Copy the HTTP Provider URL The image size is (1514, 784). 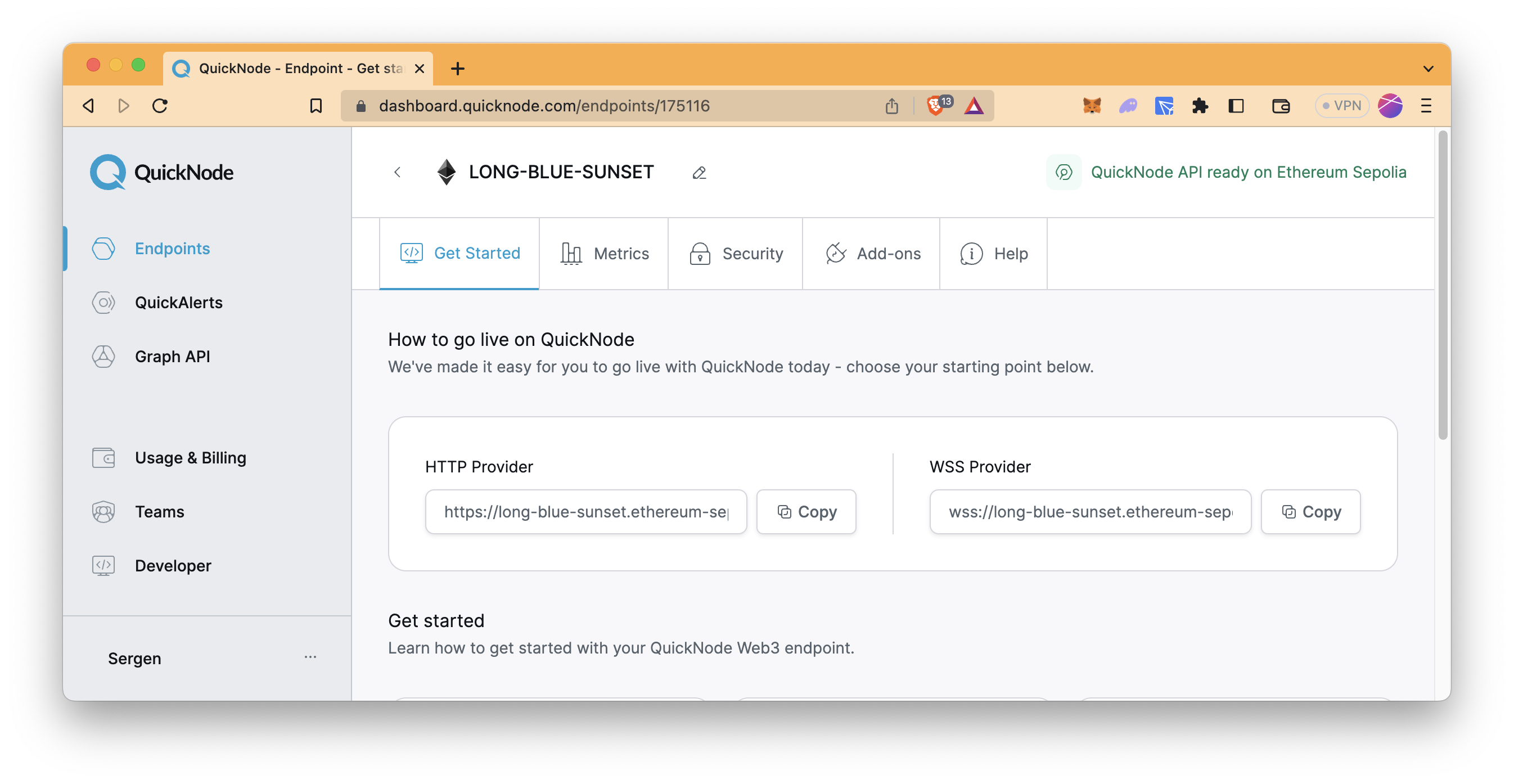click(806, 512)
